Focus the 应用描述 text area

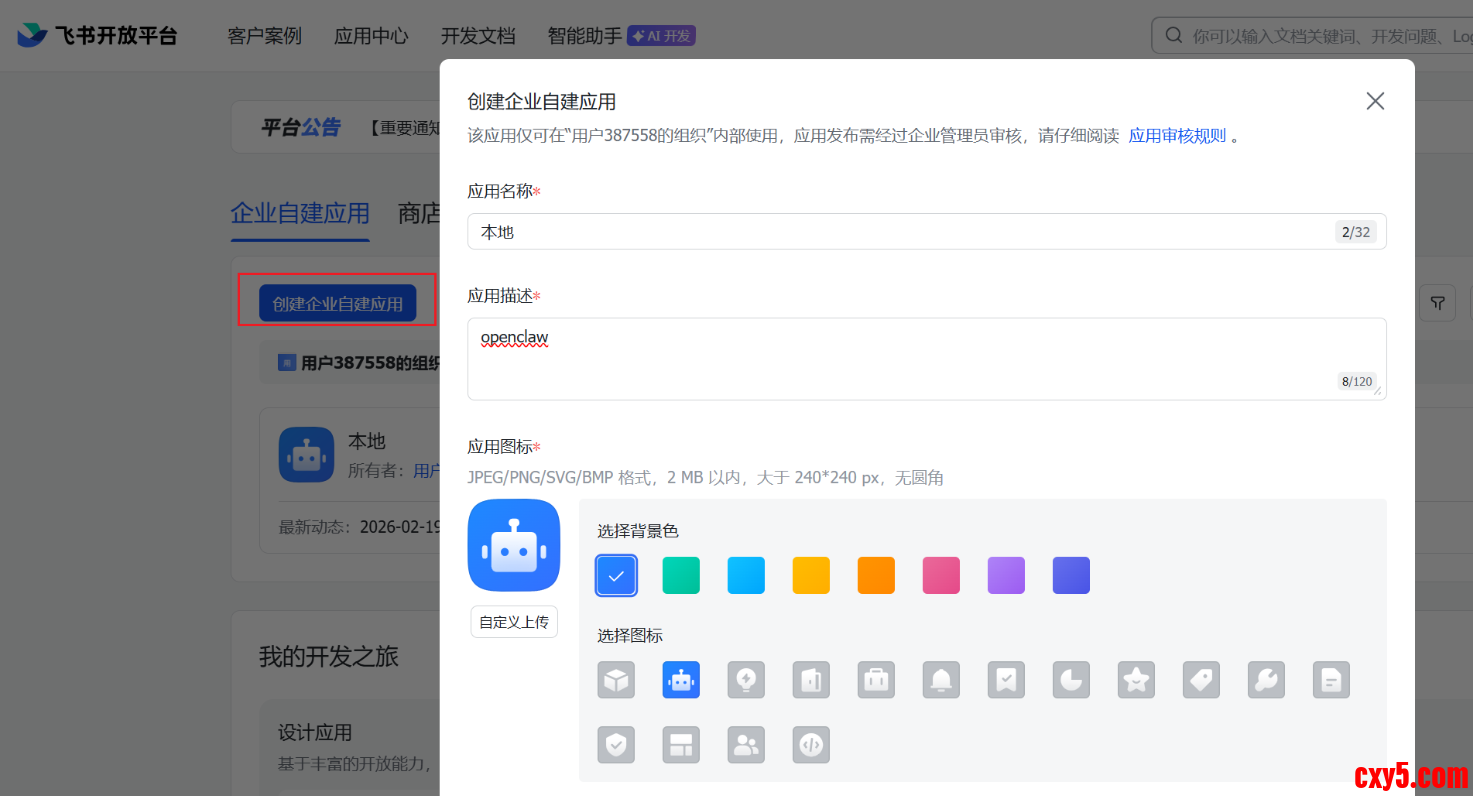[x=900, y=358]
